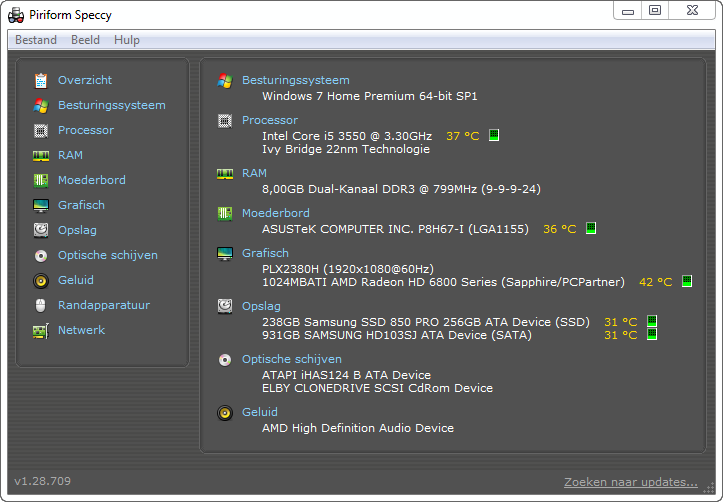Click the Windows flag icon in summary panel

tap(225, 81)
